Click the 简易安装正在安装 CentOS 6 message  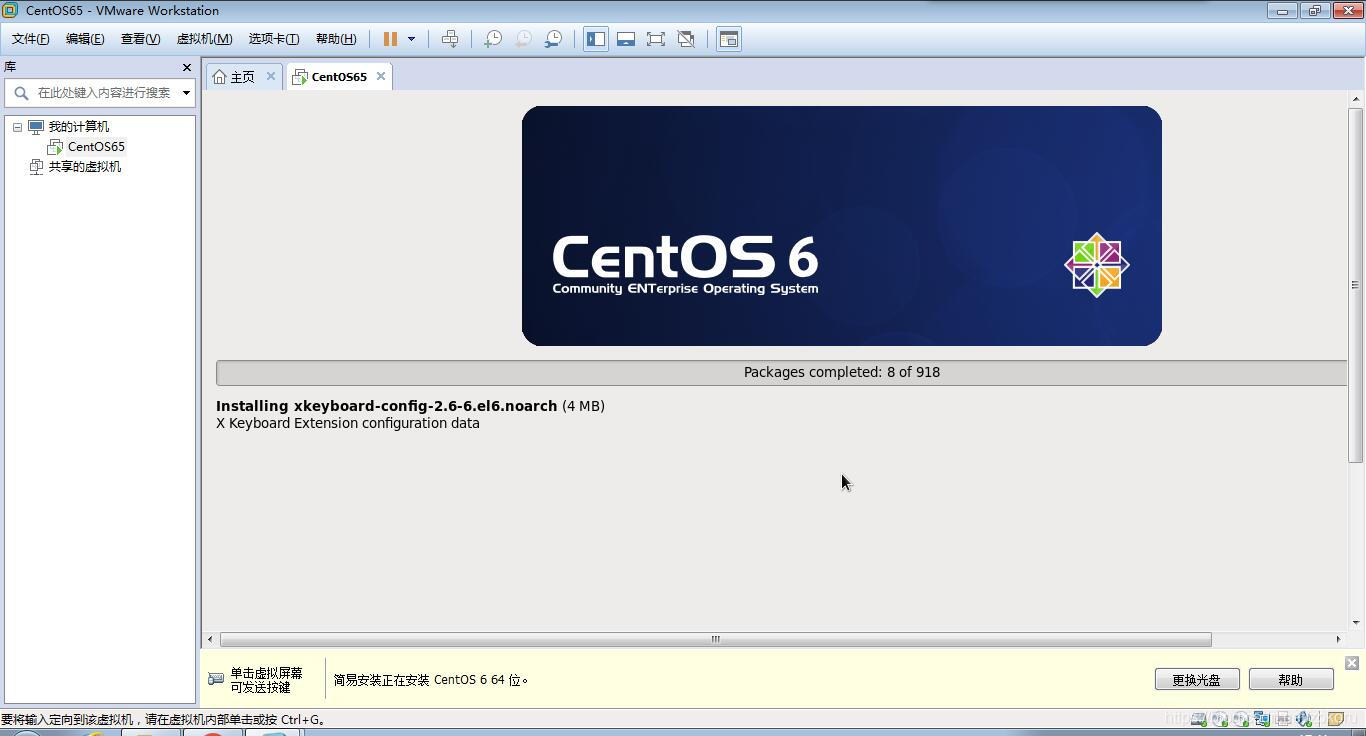point(431,680)
